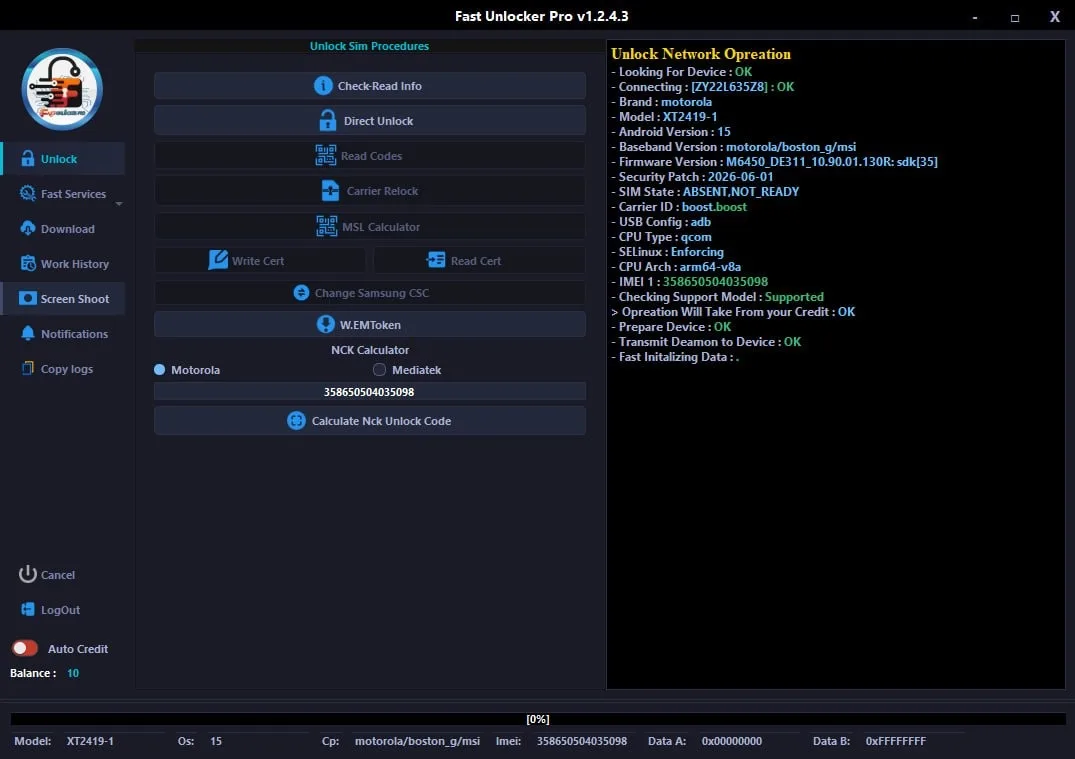Click the Cancel power icon
The height and width of the screenshot is (759, 1075).
[27, 575]
